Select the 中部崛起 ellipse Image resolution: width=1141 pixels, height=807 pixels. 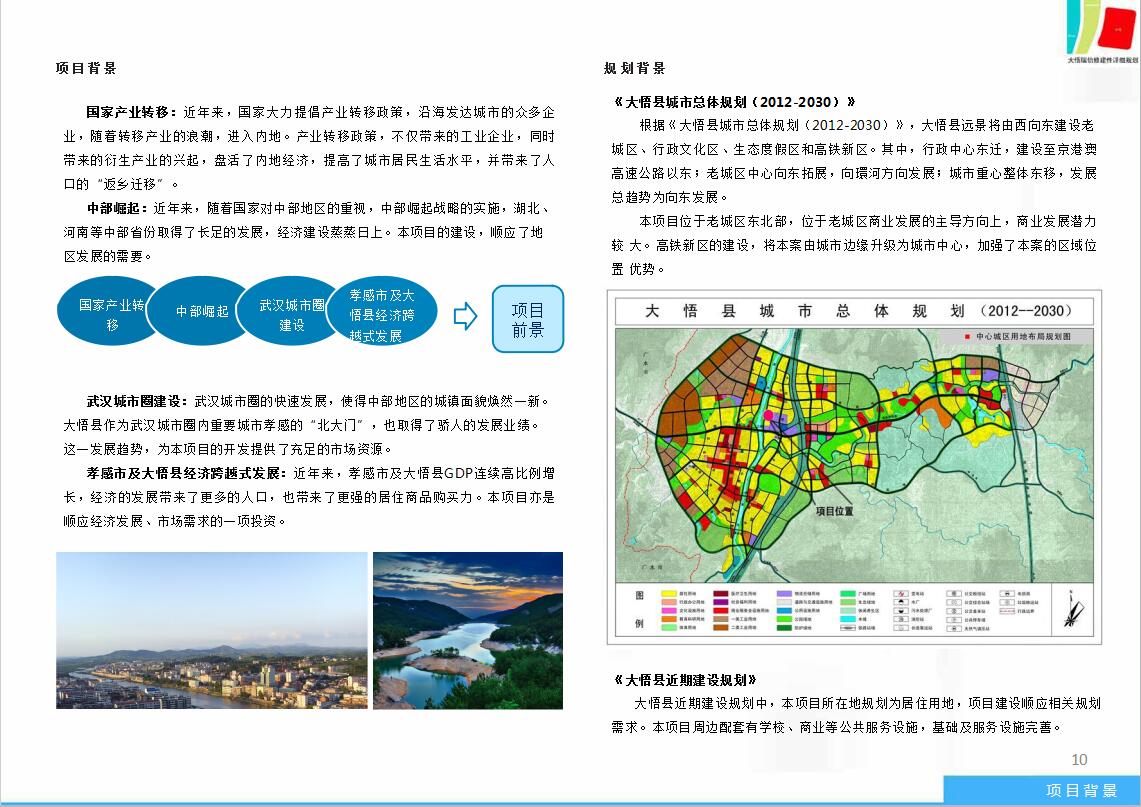tap(202, 311)
